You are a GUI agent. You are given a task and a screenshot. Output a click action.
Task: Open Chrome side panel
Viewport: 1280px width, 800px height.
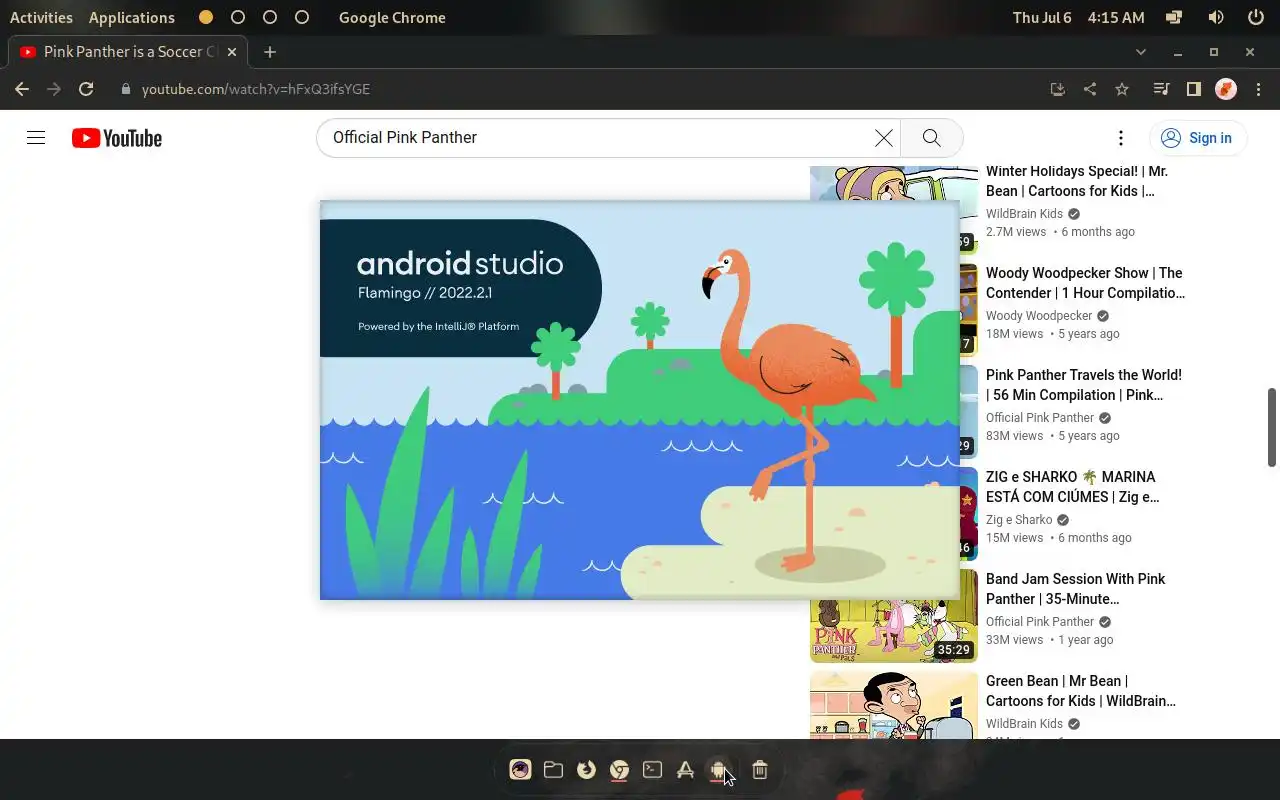(x=1193, y=89)
